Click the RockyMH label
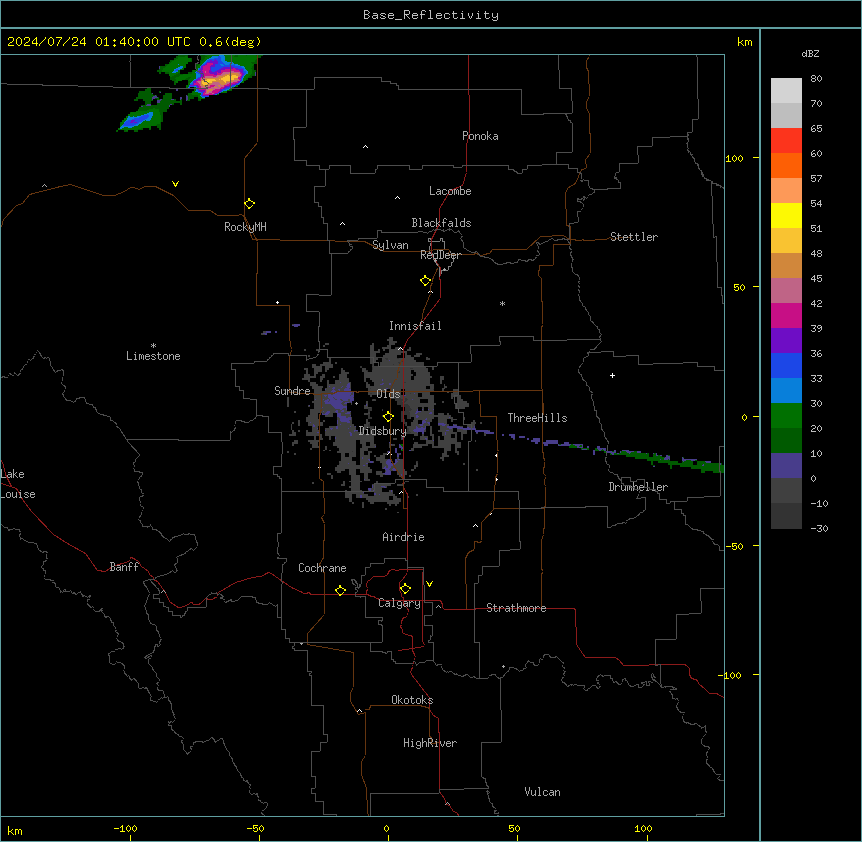The image size is (862, 842). pyautogui.click(x=245, y=227)
